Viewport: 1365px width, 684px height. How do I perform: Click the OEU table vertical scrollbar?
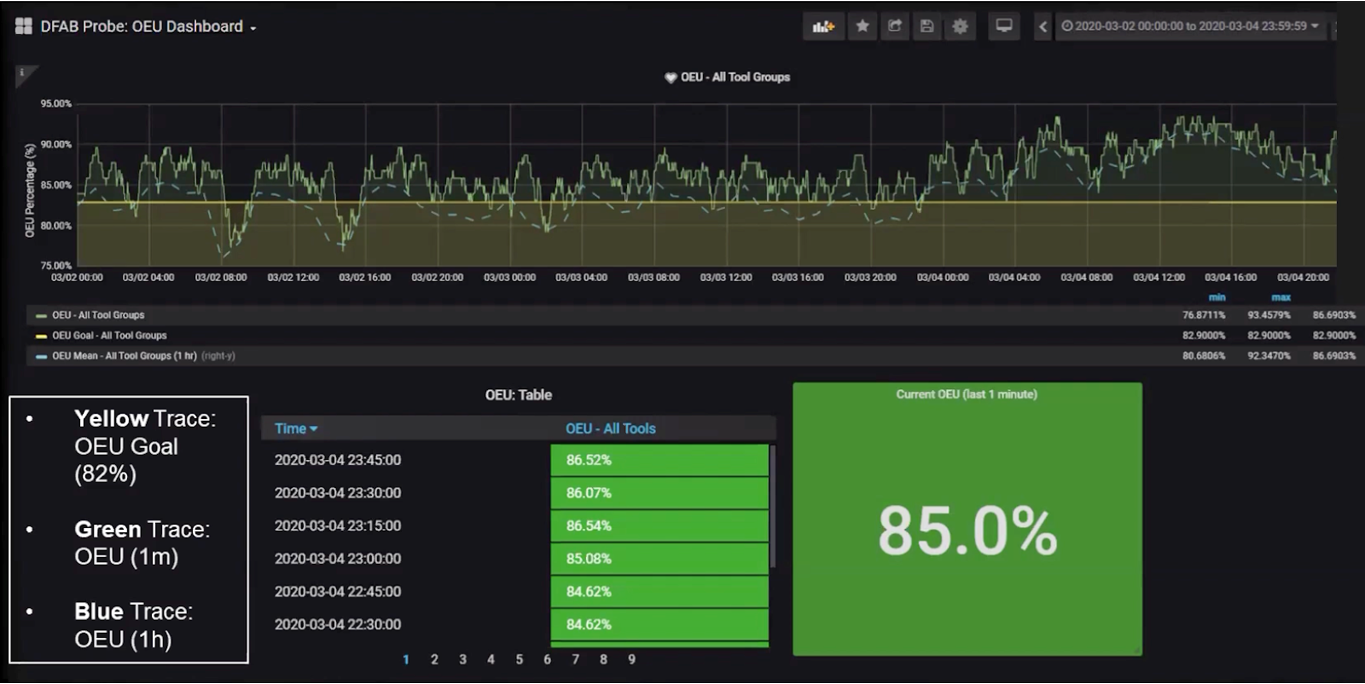click(772, 507)
